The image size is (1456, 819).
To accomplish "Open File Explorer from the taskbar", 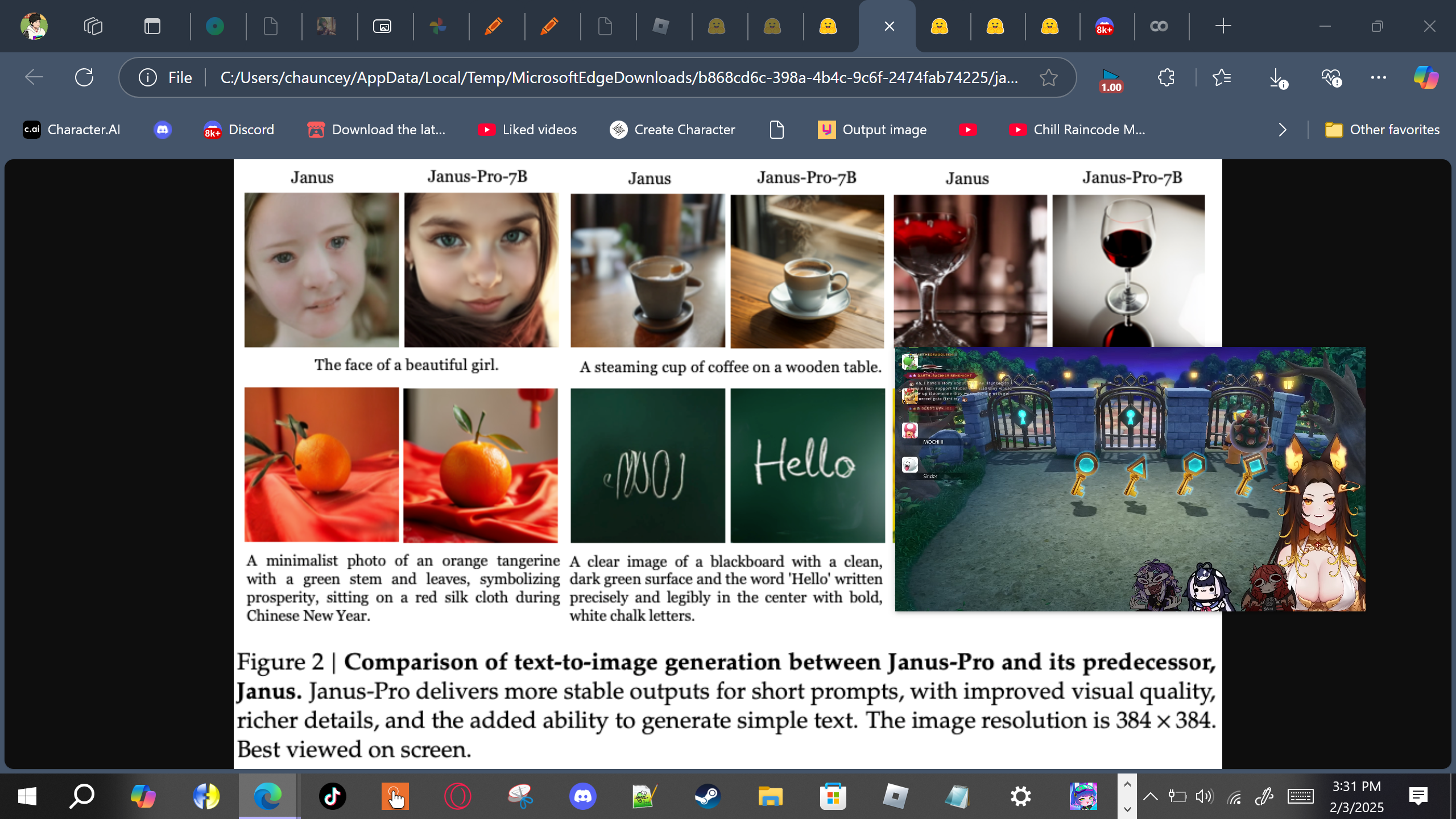I will 770,796.
